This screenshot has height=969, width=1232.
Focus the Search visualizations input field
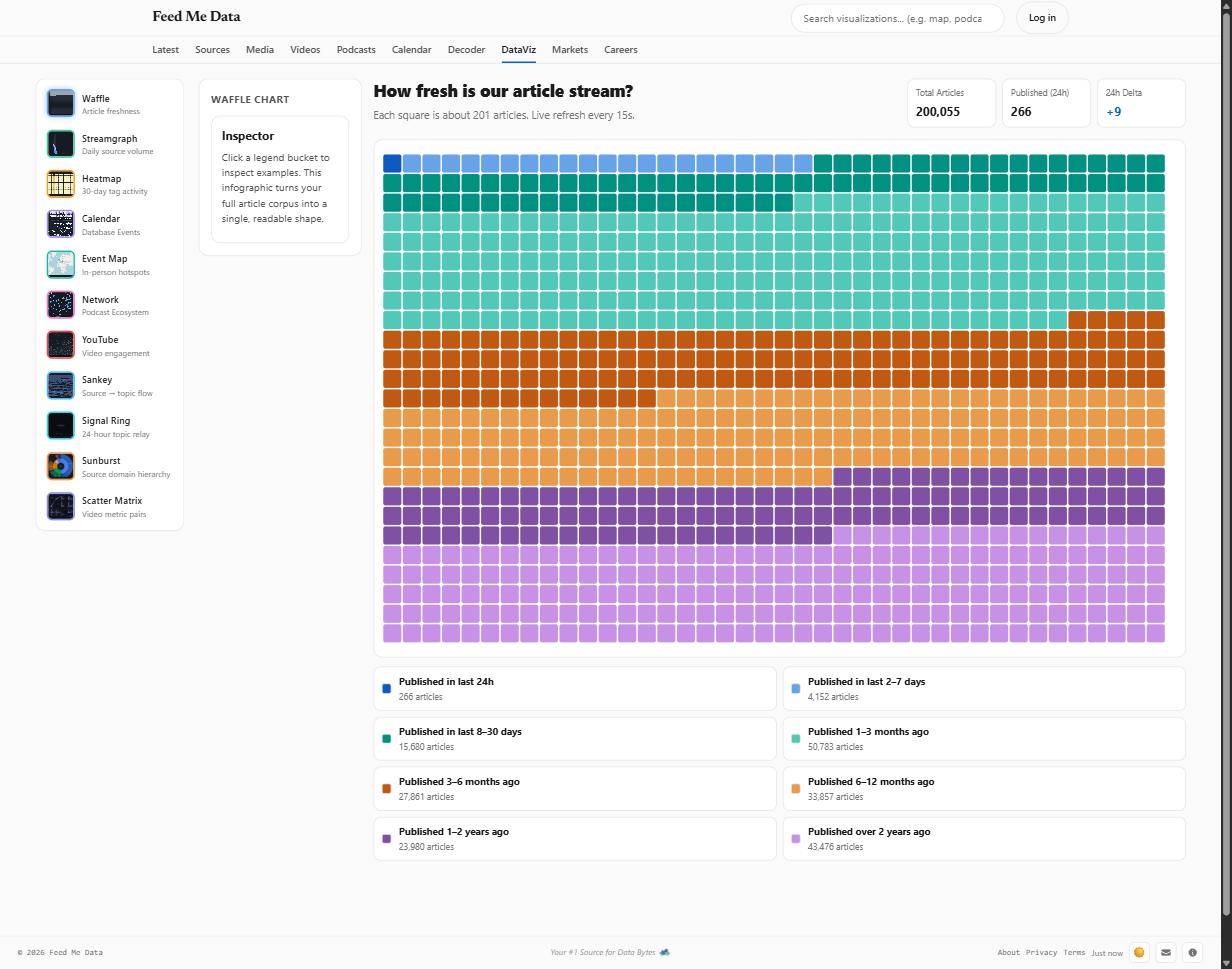(897, 18)
